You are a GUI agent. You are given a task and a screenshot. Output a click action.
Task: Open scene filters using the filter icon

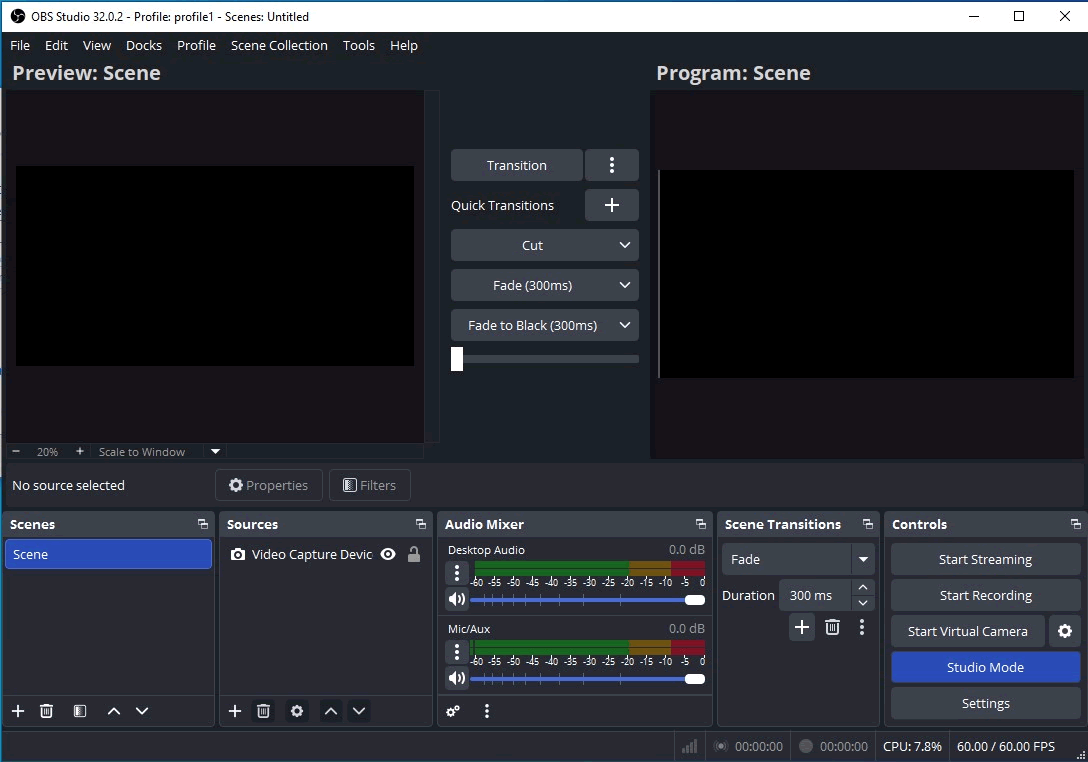pyautogui.click(x=79, y=711)
